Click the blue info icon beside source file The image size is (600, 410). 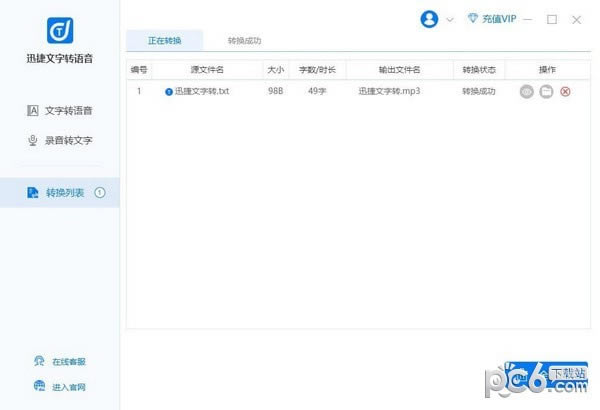coord(169,91)
